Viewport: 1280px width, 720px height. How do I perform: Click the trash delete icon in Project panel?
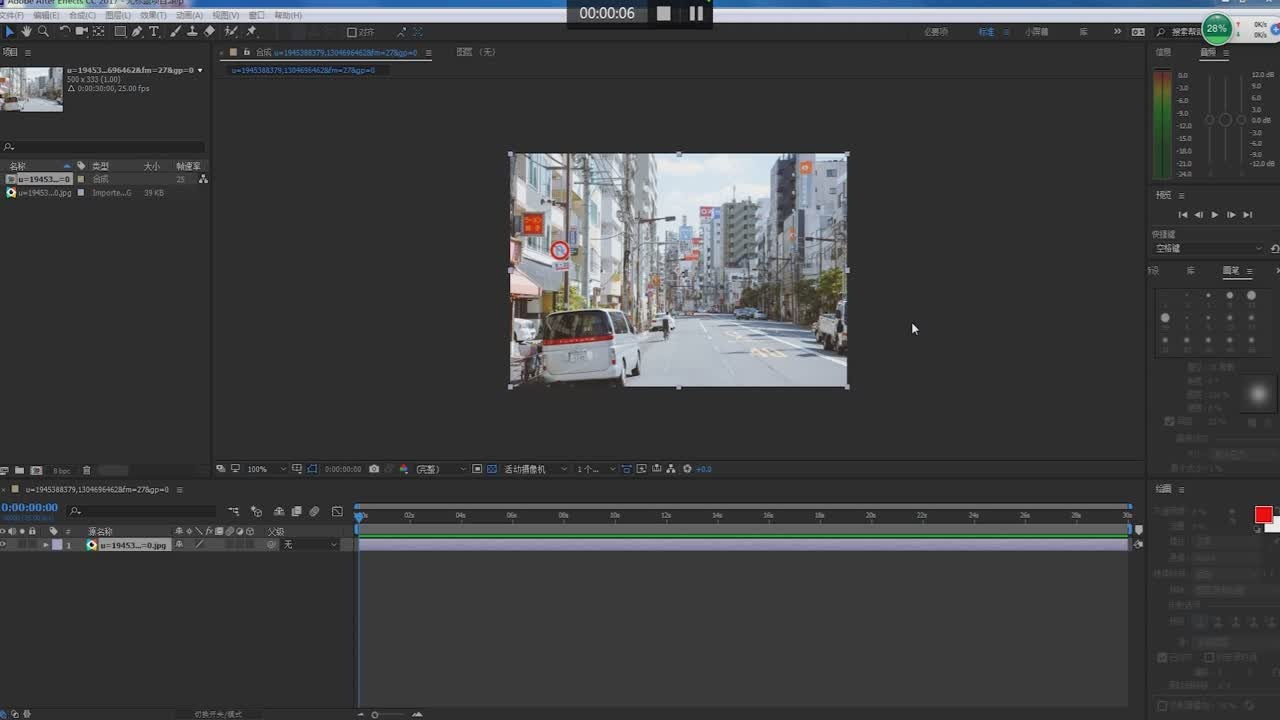tap(86, 470)
